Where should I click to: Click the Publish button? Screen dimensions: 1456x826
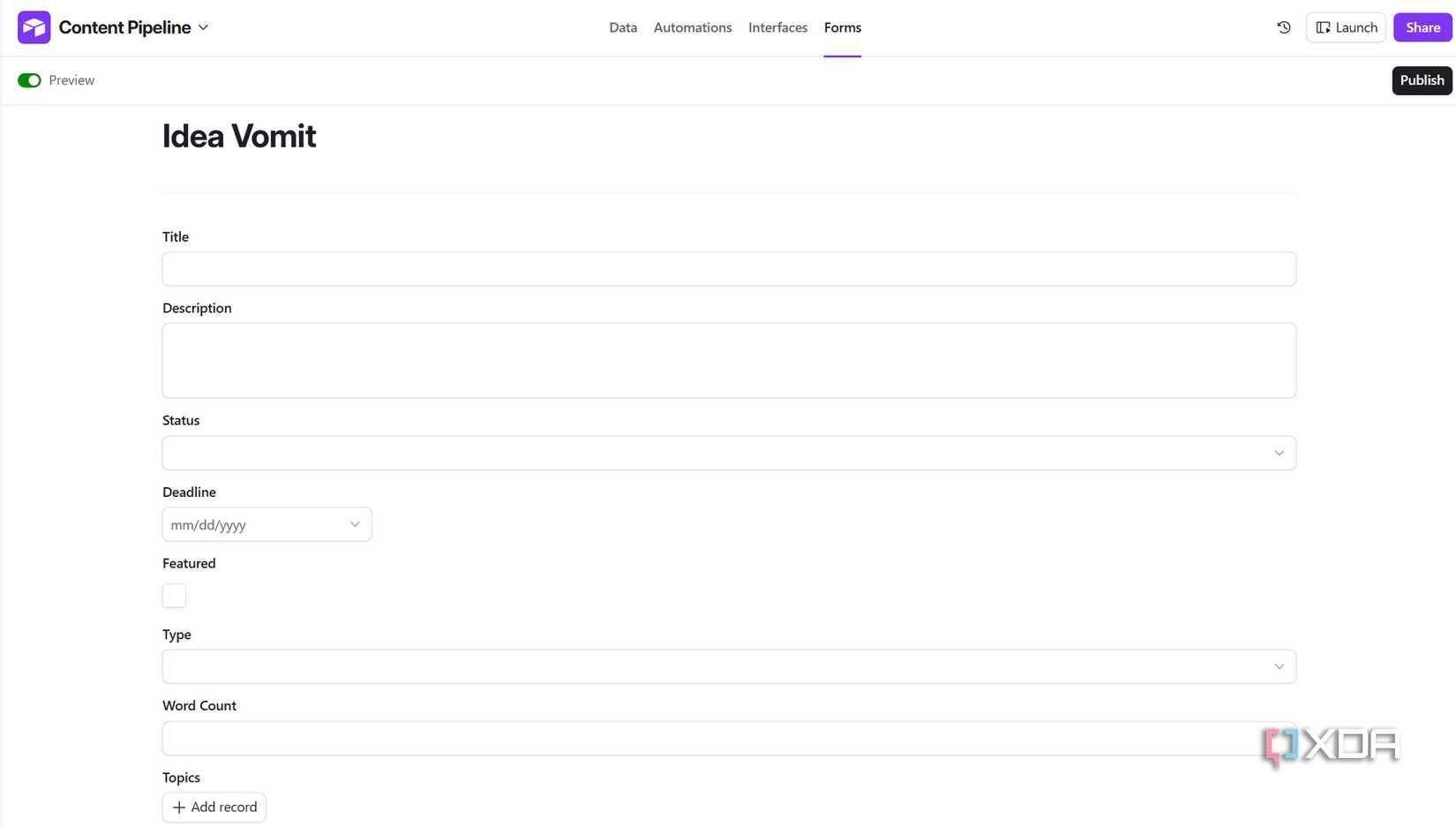[1422, 79]
